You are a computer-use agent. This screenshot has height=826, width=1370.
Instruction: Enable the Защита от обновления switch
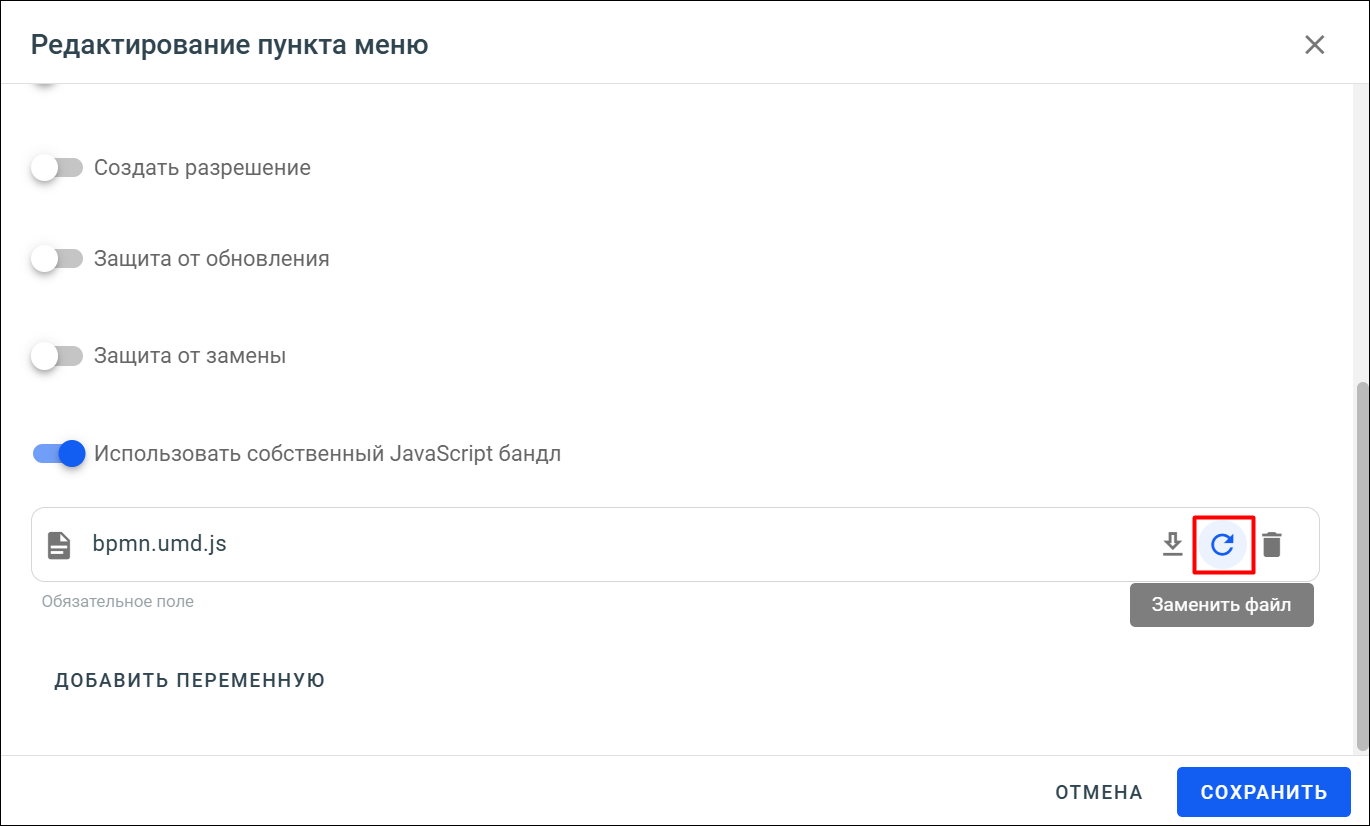tap(56, 259)
